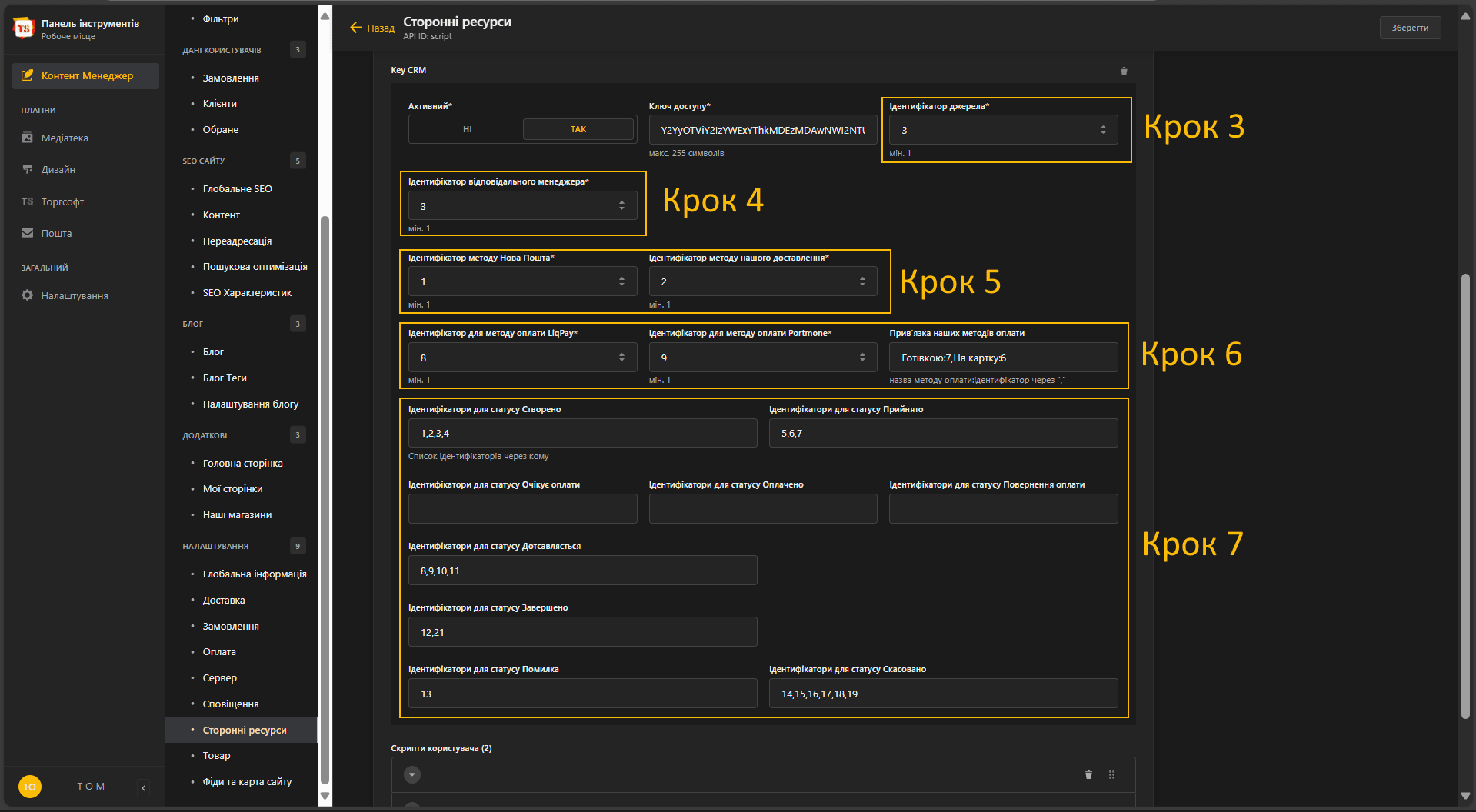Delete the Key CRM block via trash icon

pyautogui.click(x=1124, y=71)
